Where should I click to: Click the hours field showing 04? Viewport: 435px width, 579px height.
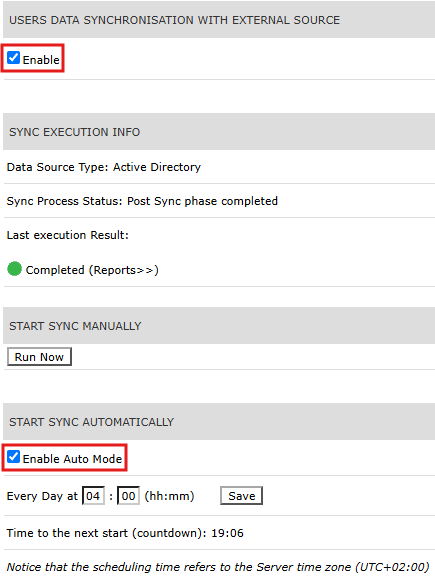[x=93, y=496]
